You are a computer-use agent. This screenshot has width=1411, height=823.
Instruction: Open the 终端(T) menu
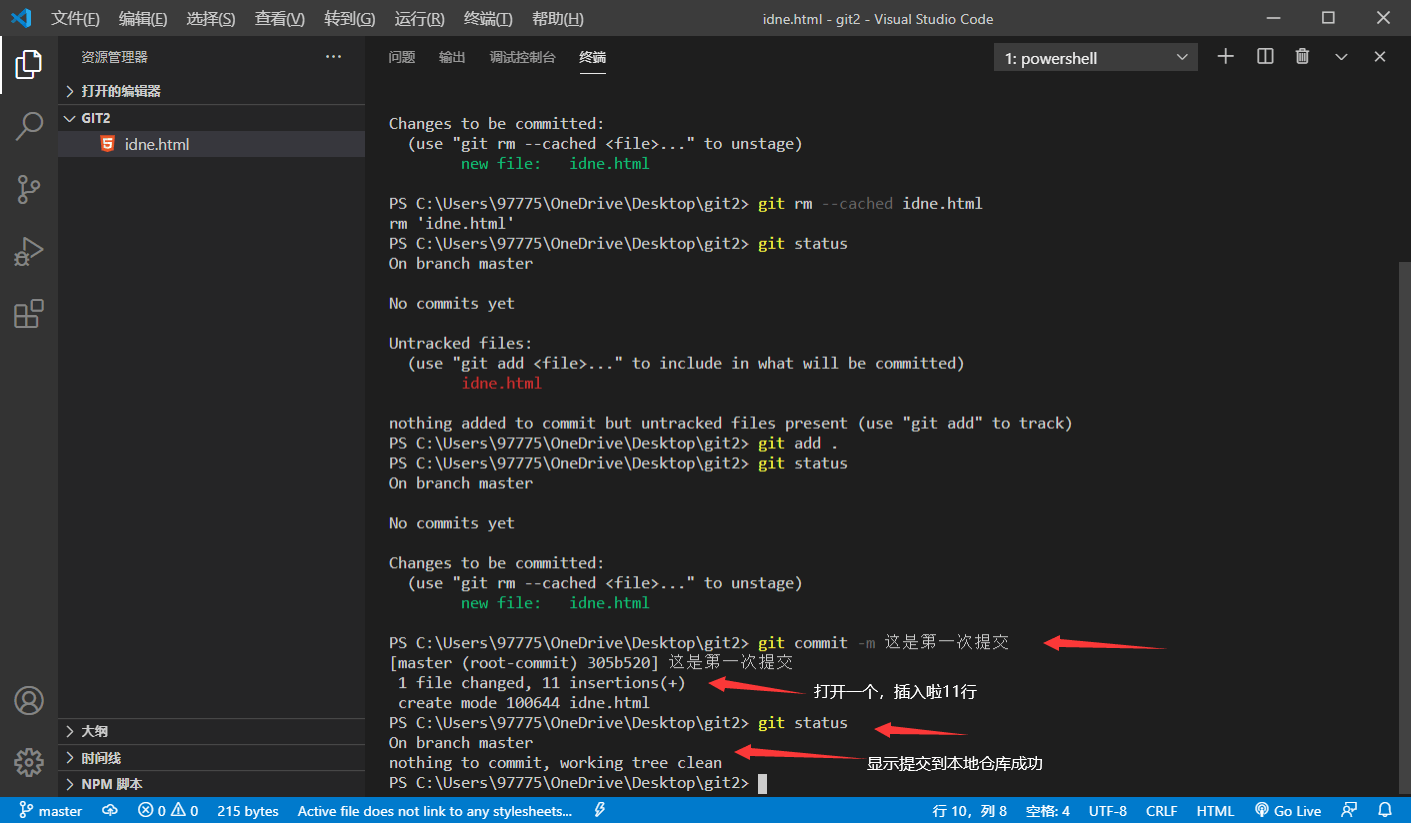tap(489, 19)
